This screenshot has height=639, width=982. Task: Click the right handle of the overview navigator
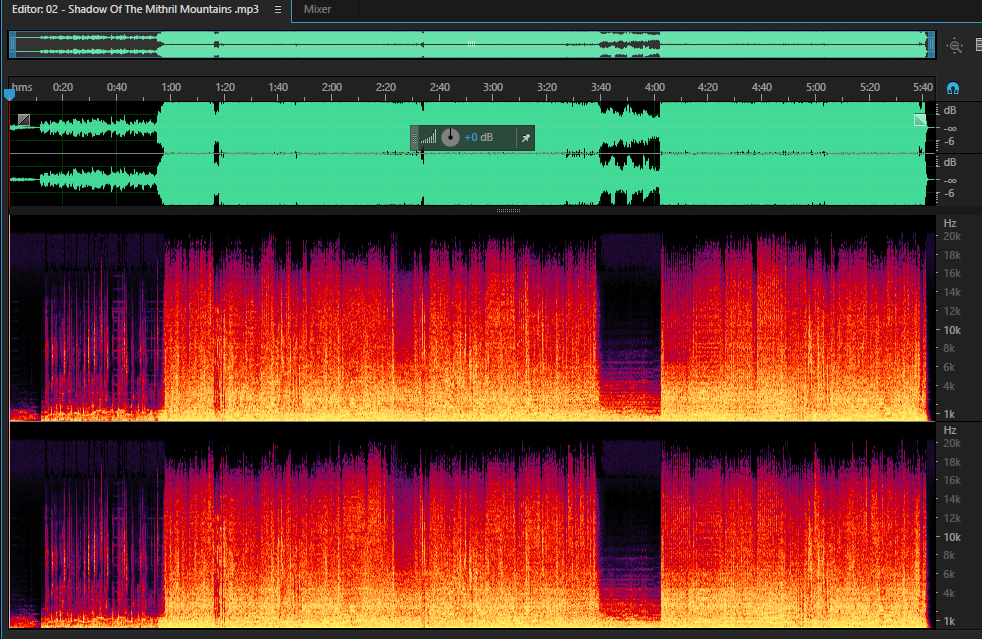point(931,45)
